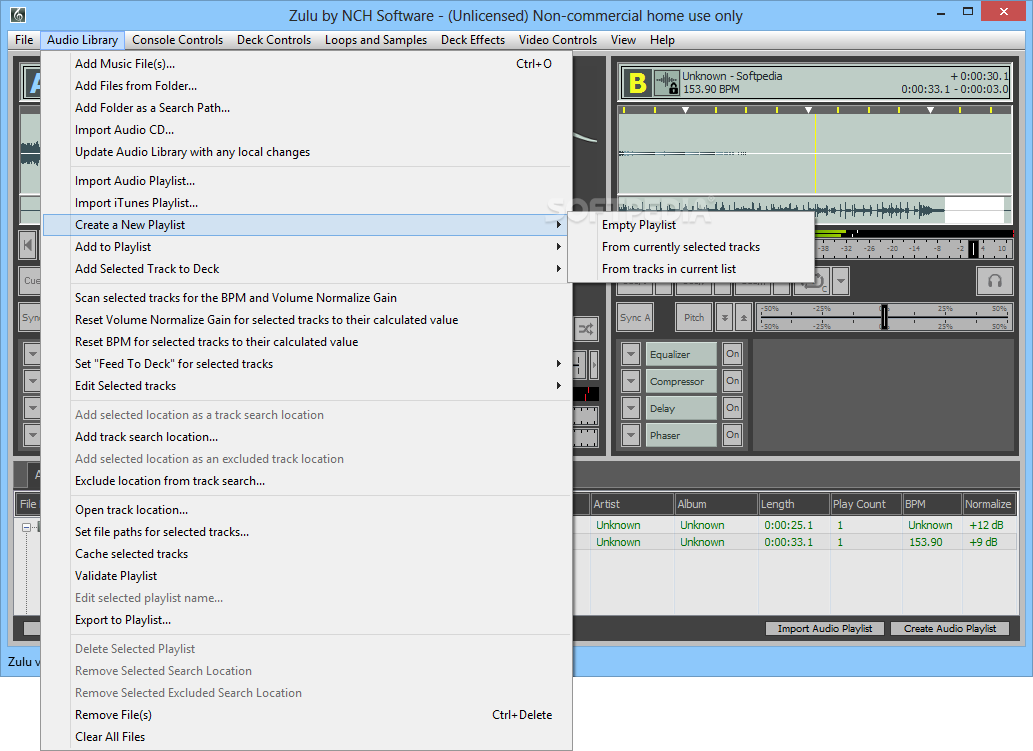
Task: Choose Empty Playlist in the submenu
Action: tap(691, 225)
